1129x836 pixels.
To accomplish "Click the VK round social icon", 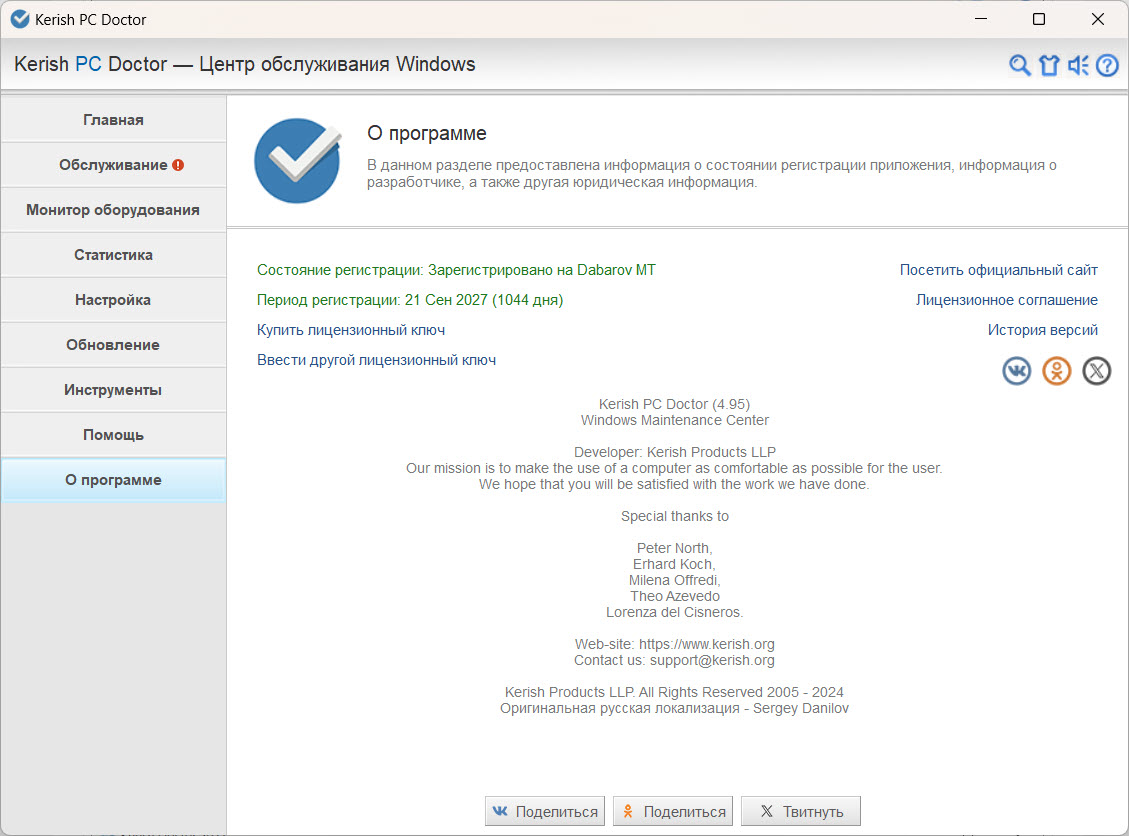I will [1017, 371].
